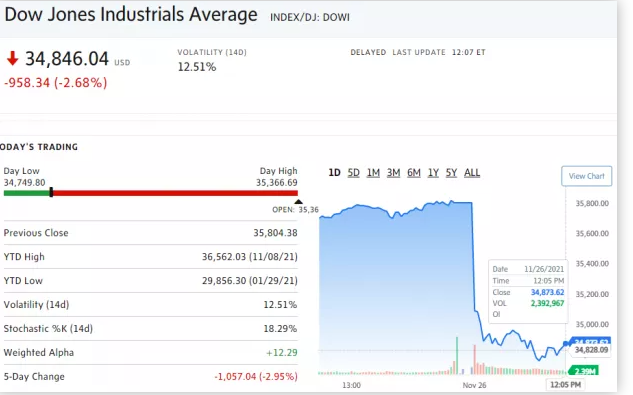
Task: Switch chart to 1M range
Action: 373,173
